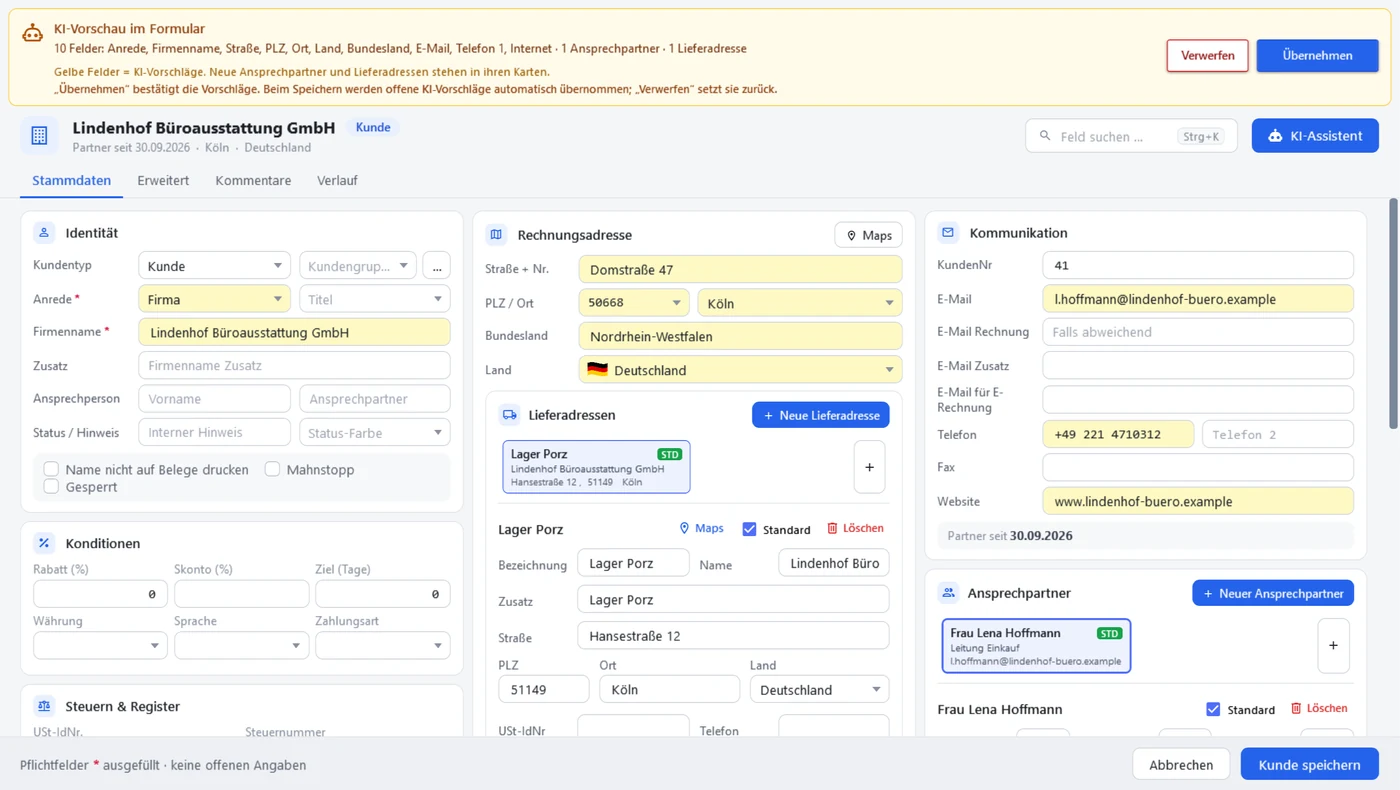
Task: Click the map icon next to Rechnungsadresse
Action: pos(496,235)
